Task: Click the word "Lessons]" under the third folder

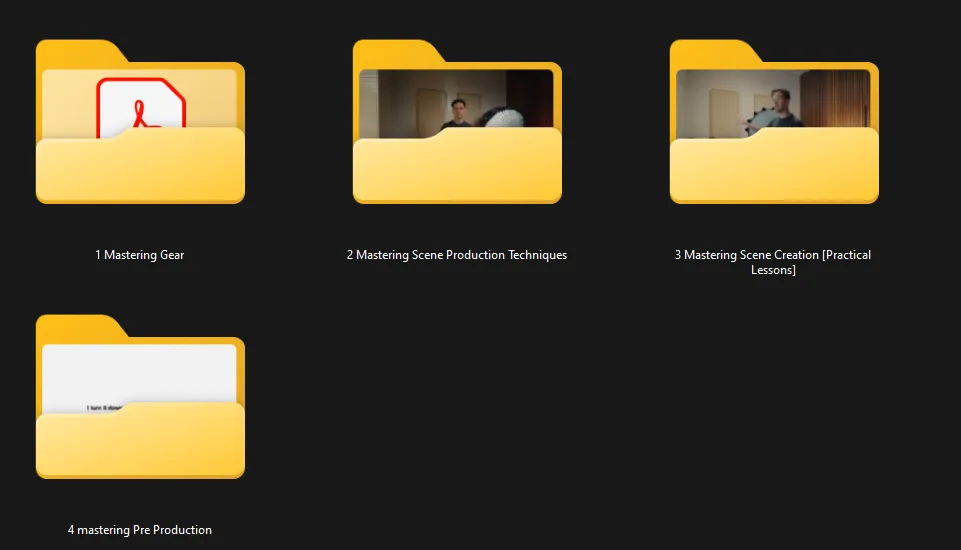Action: tap(773, 270)
